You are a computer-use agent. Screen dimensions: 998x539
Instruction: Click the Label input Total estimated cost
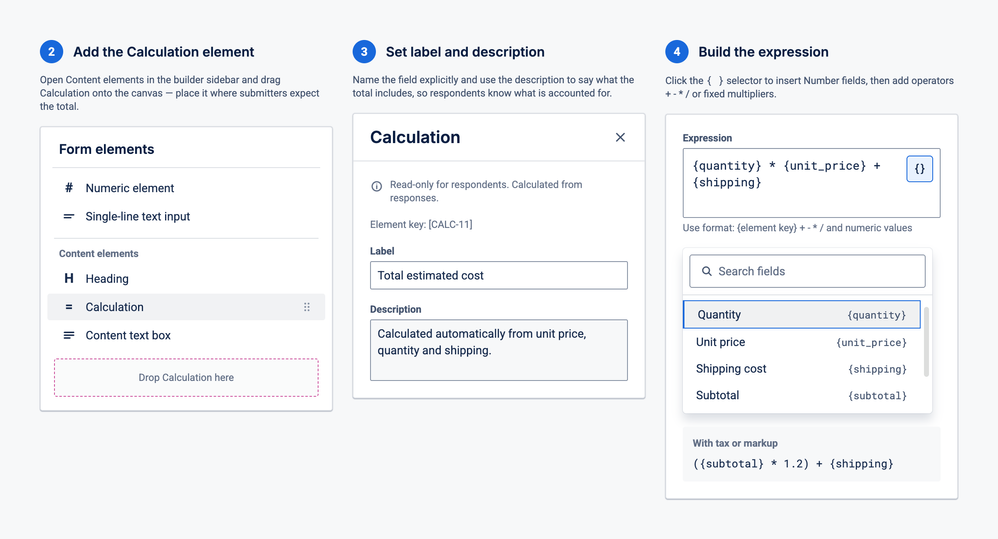click(498, 276)
